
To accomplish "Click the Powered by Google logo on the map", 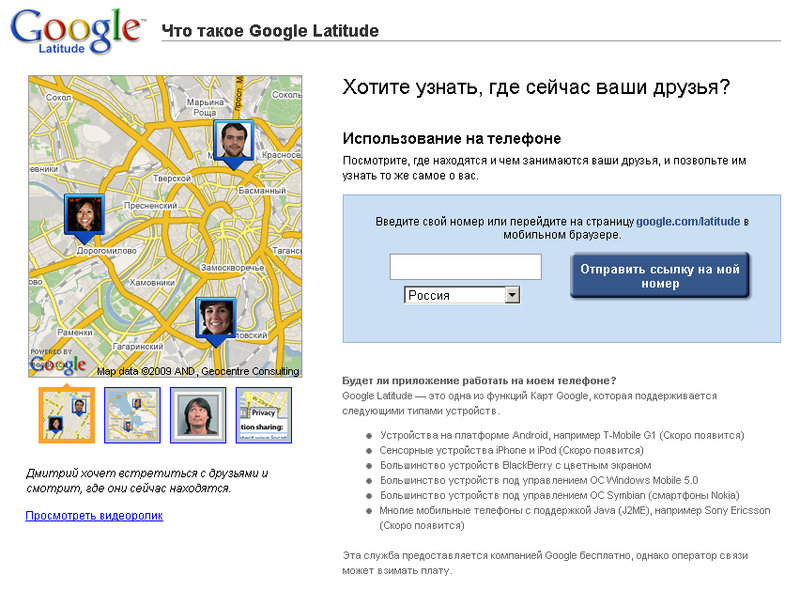I will [x=58, y=362].
